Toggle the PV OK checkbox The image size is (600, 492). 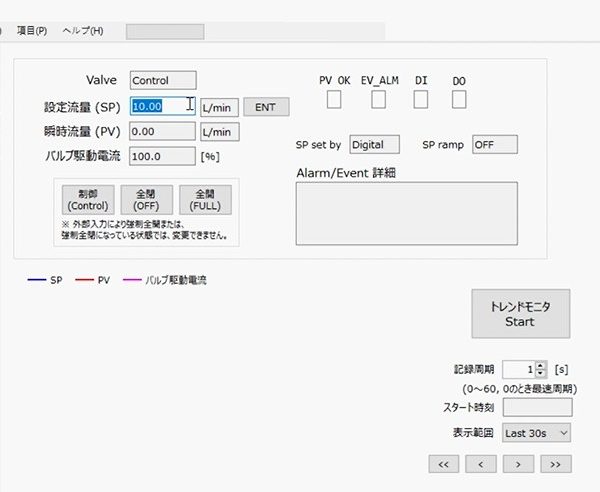[x=334, y=99]
